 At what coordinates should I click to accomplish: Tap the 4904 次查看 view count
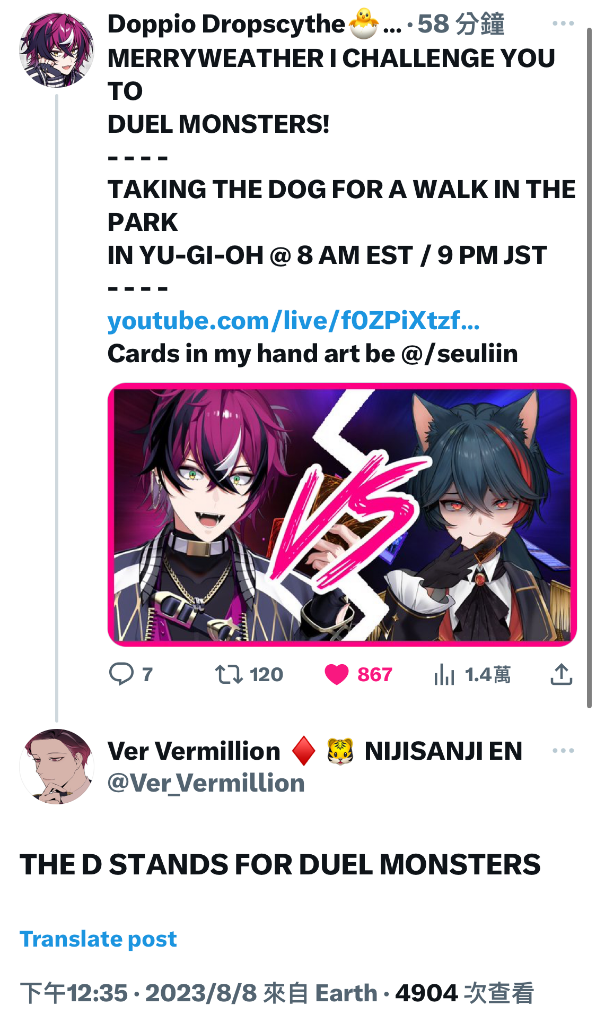(465, 993)
